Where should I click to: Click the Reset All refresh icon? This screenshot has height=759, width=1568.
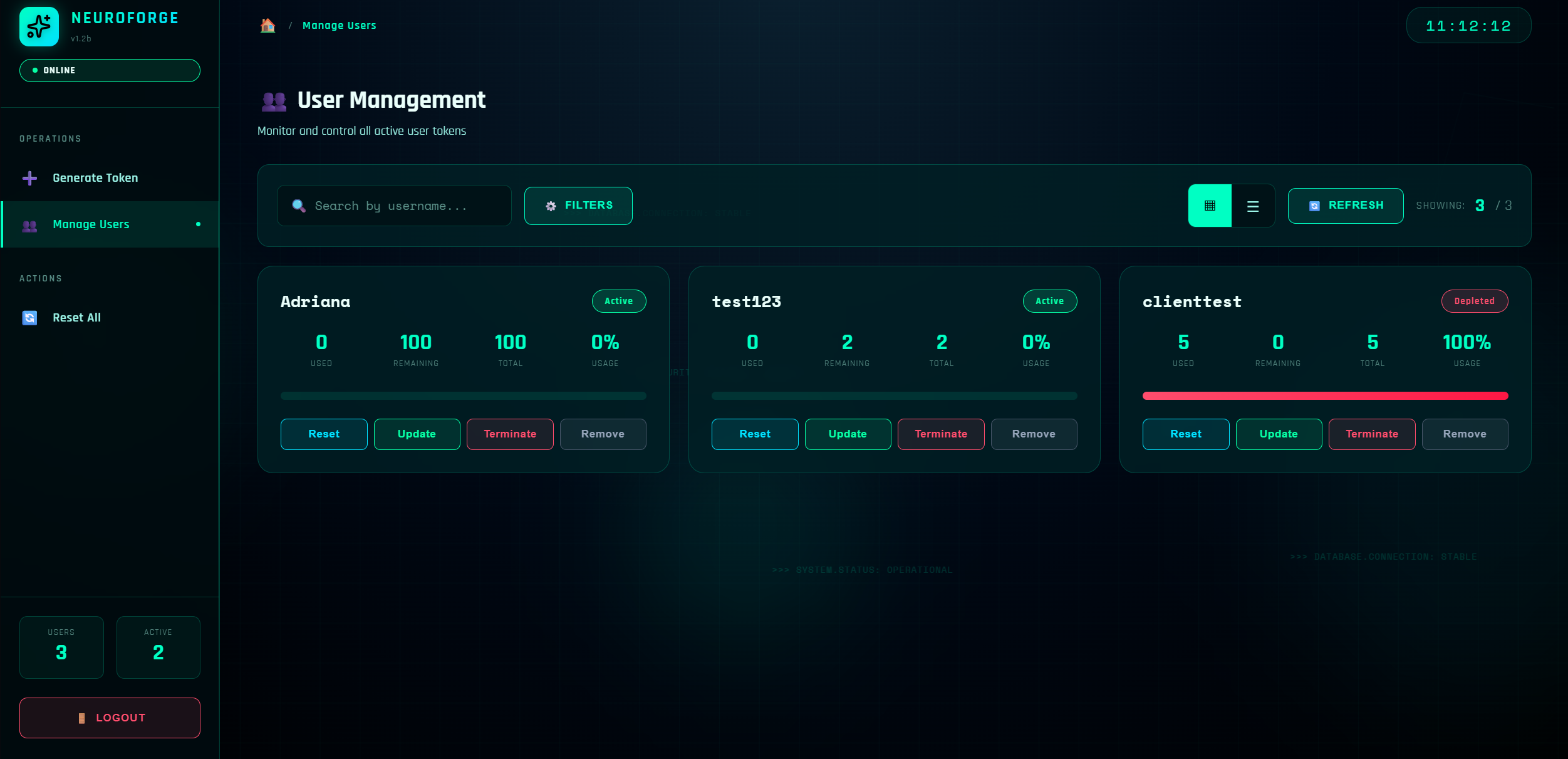[x=29, y=318]
